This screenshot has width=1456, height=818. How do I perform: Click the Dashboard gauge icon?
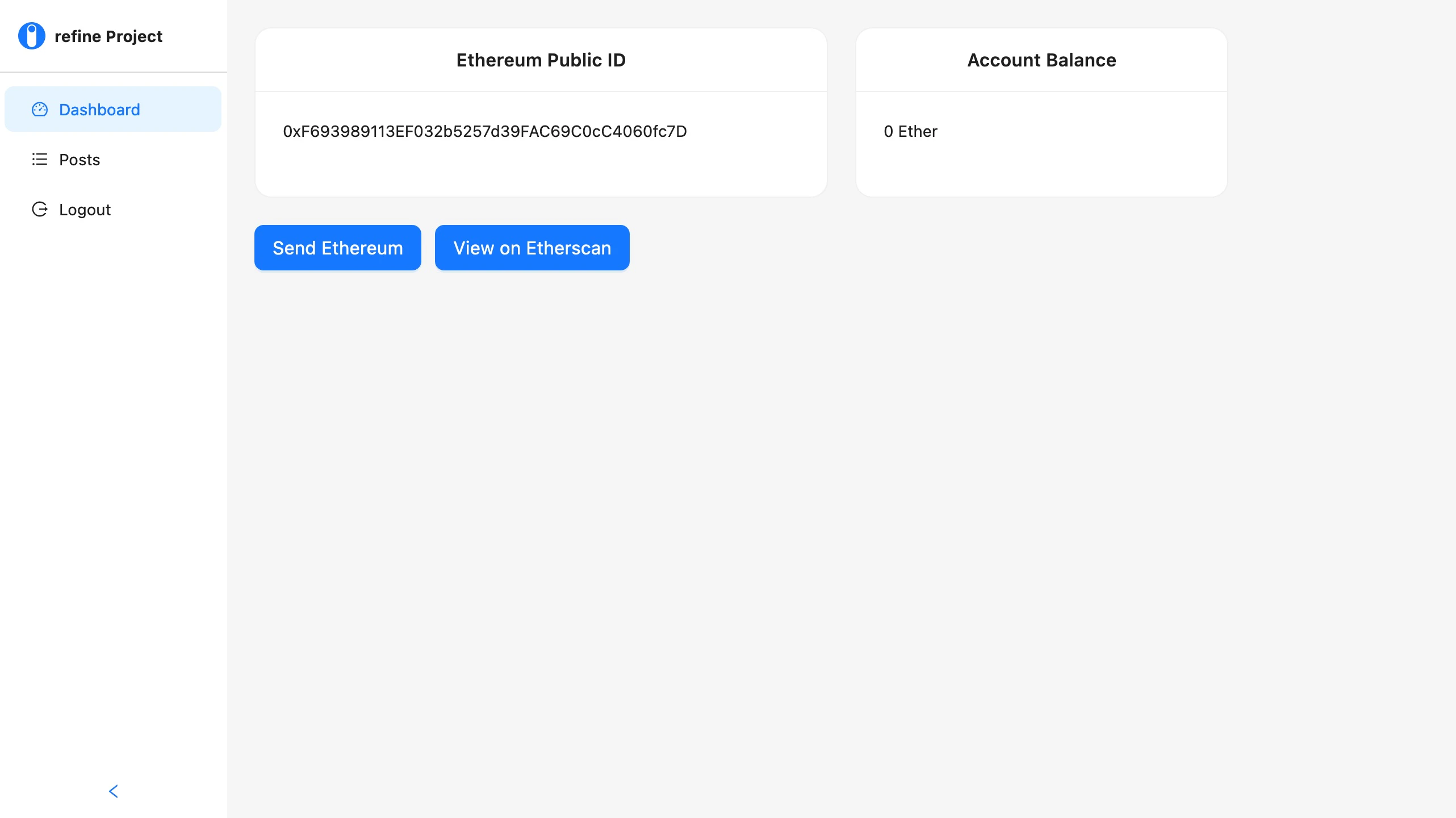coord(40,109)
